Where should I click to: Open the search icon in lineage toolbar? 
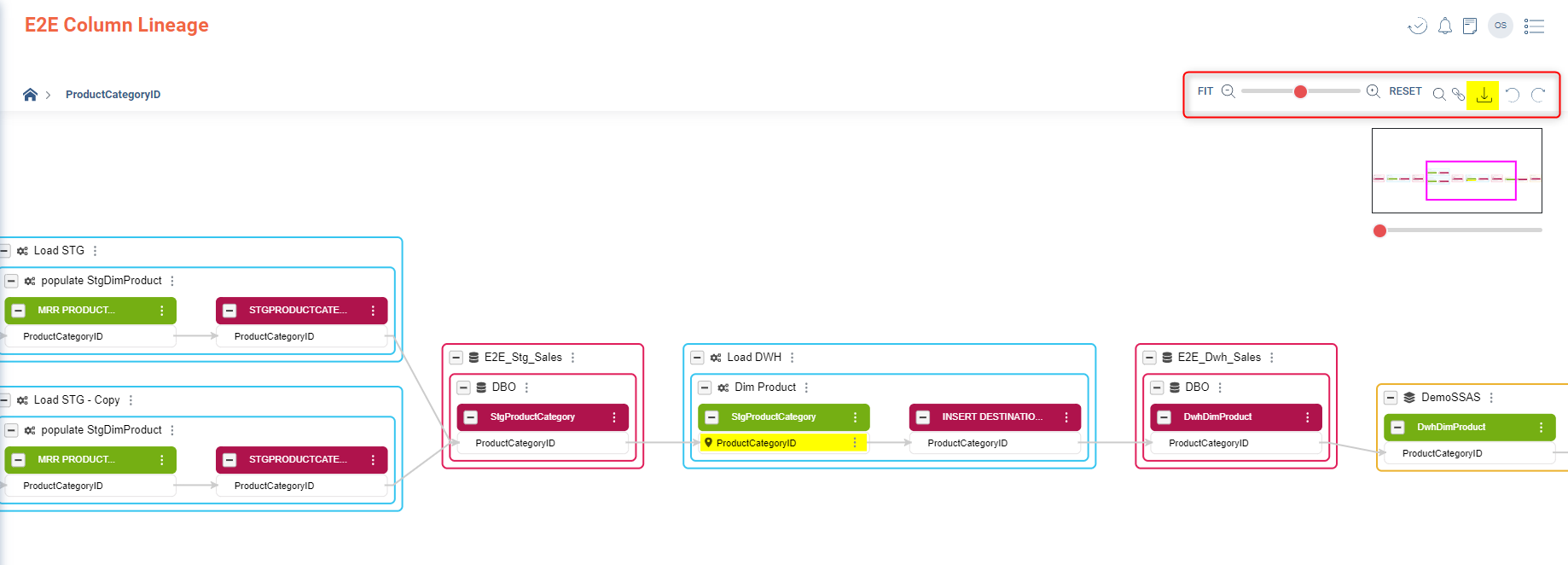click(1438, 95)
